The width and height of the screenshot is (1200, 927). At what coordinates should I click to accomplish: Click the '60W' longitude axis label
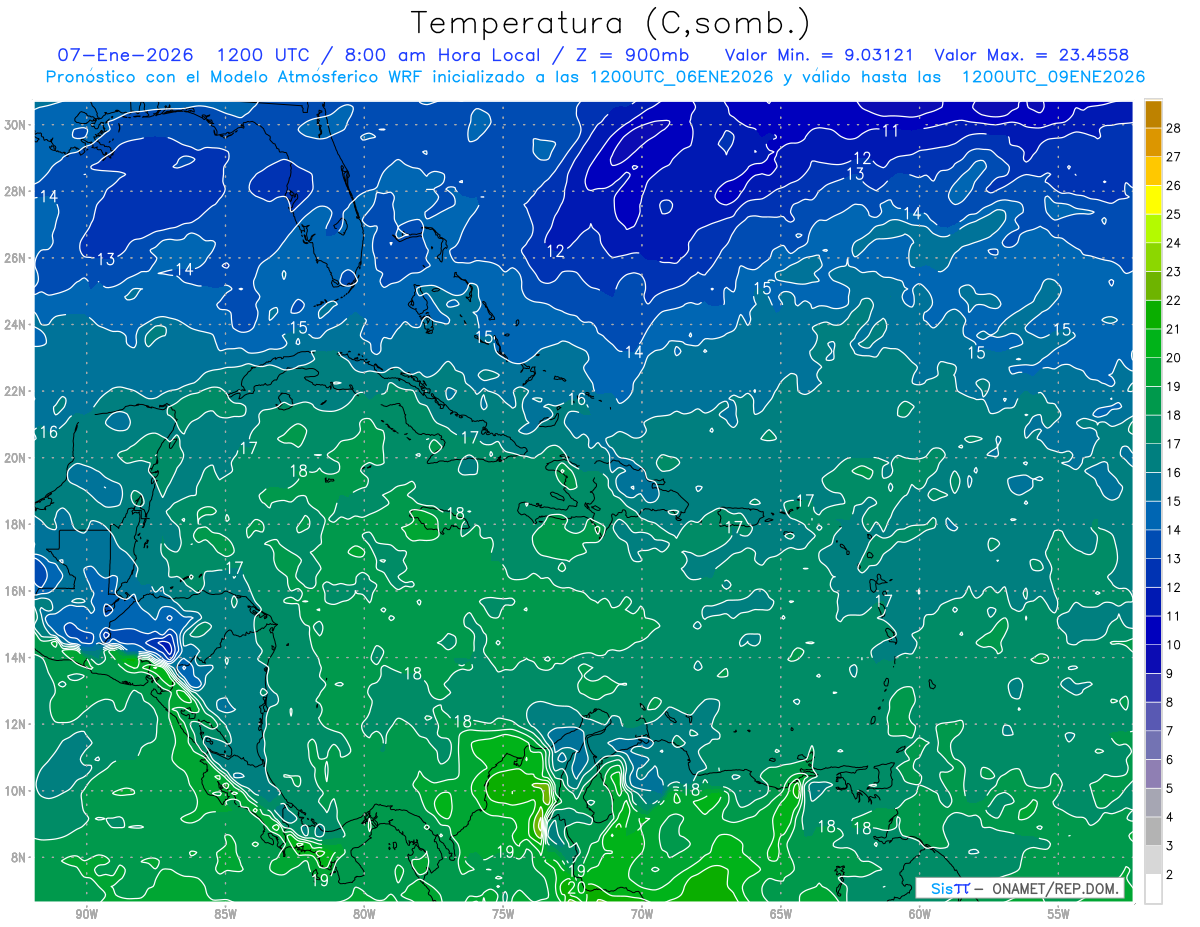click(920, 914)
